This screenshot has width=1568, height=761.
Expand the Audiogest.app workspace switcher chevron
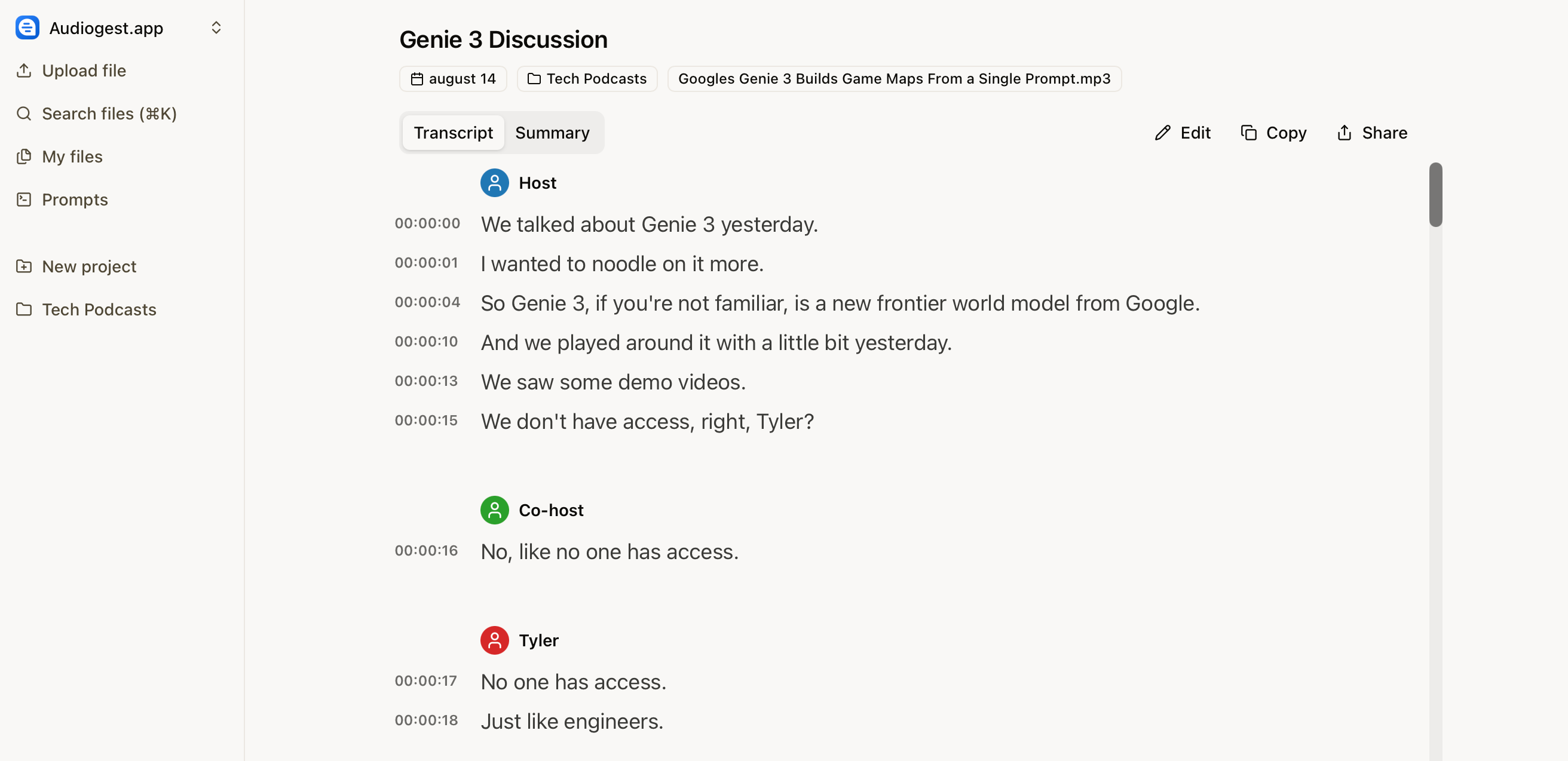[x=216, y=28]
